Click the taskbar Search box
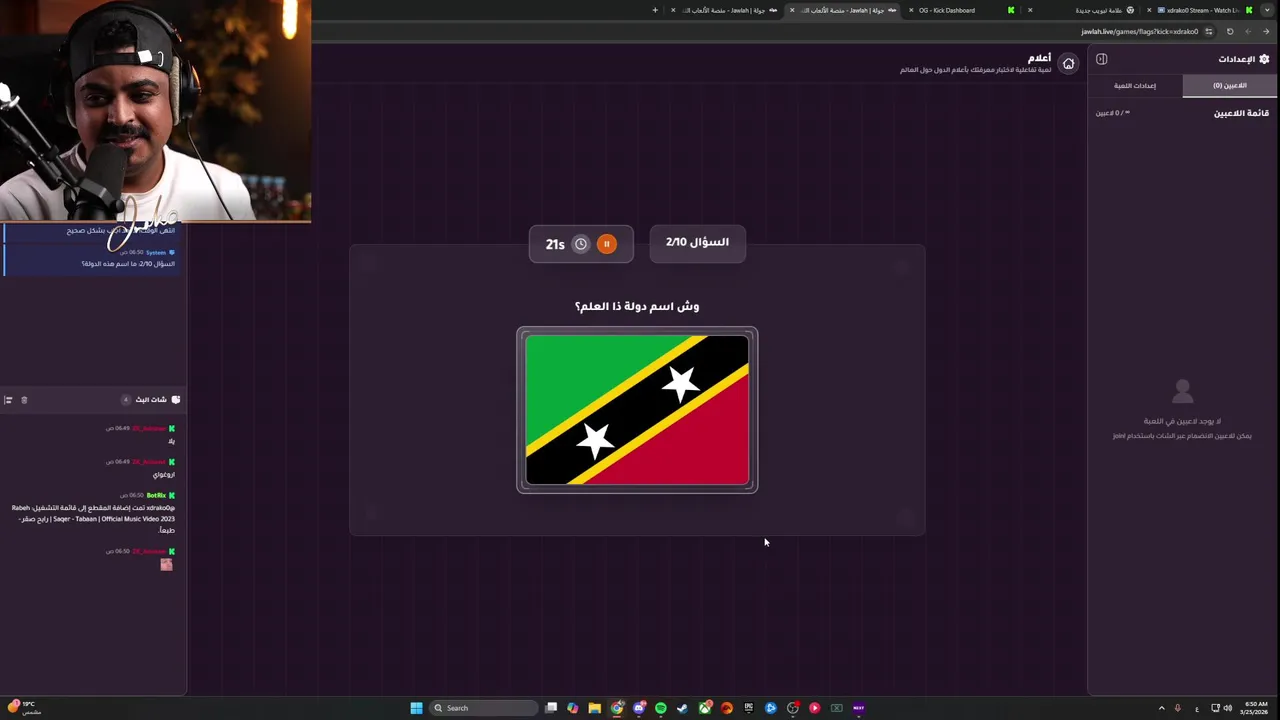 pyautogui.click(x=485, y=708)
